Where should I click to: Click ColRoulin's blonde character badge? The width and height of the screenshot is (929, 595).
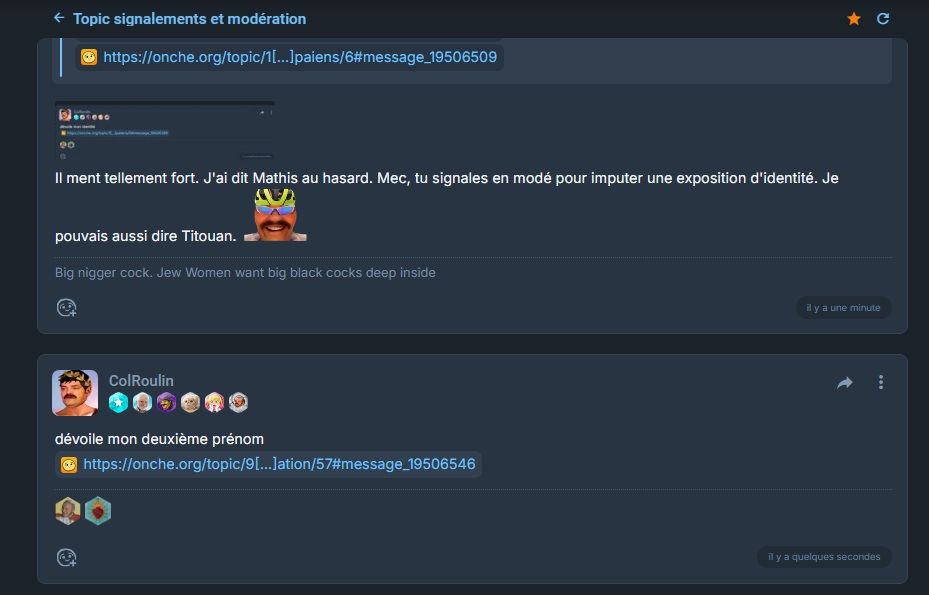(x=214, y=402)
